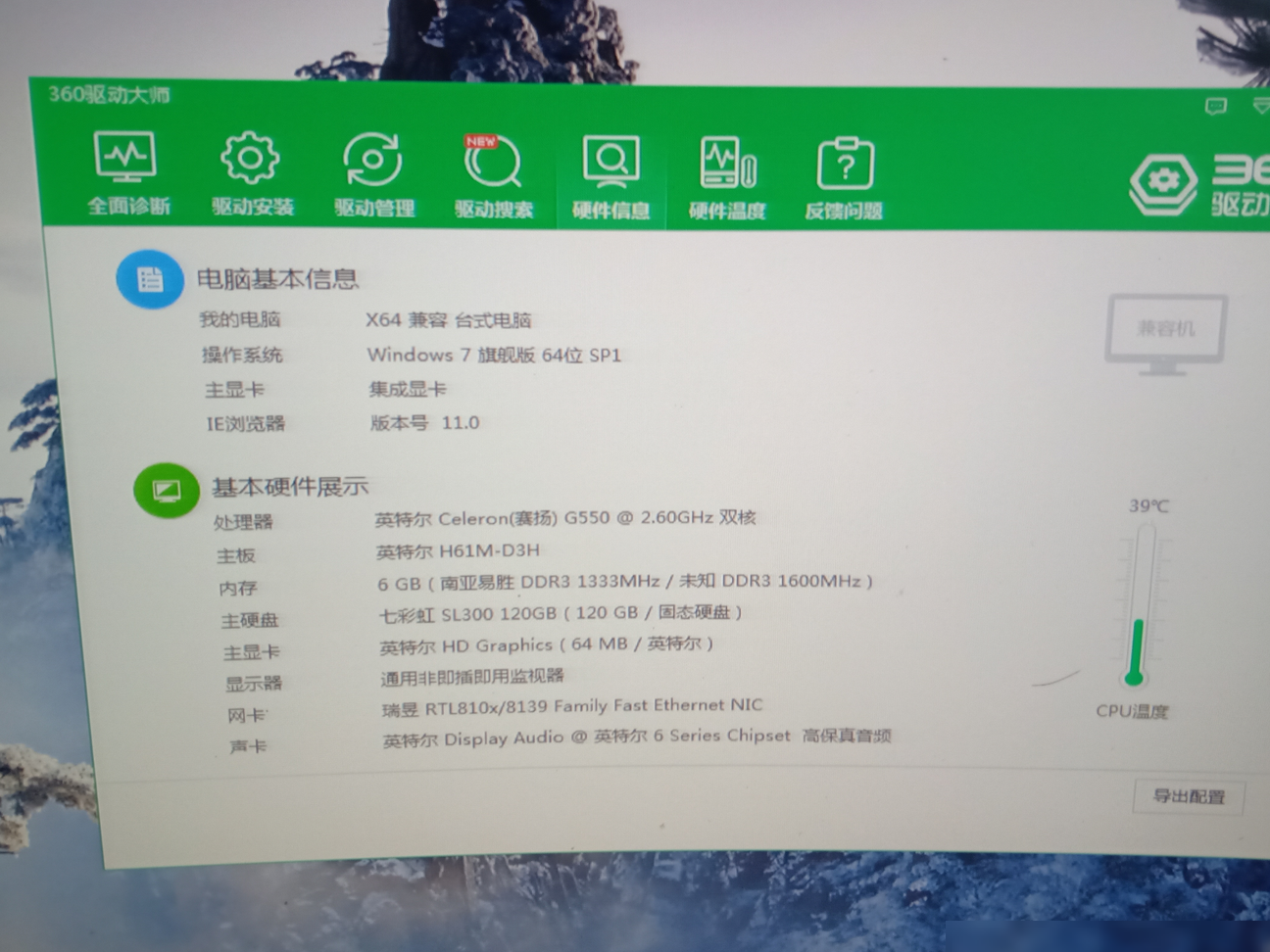This screenshot has width=1270, height=952.
Task: Click the IE浏览器 label
Action: [x=245, y=424]
